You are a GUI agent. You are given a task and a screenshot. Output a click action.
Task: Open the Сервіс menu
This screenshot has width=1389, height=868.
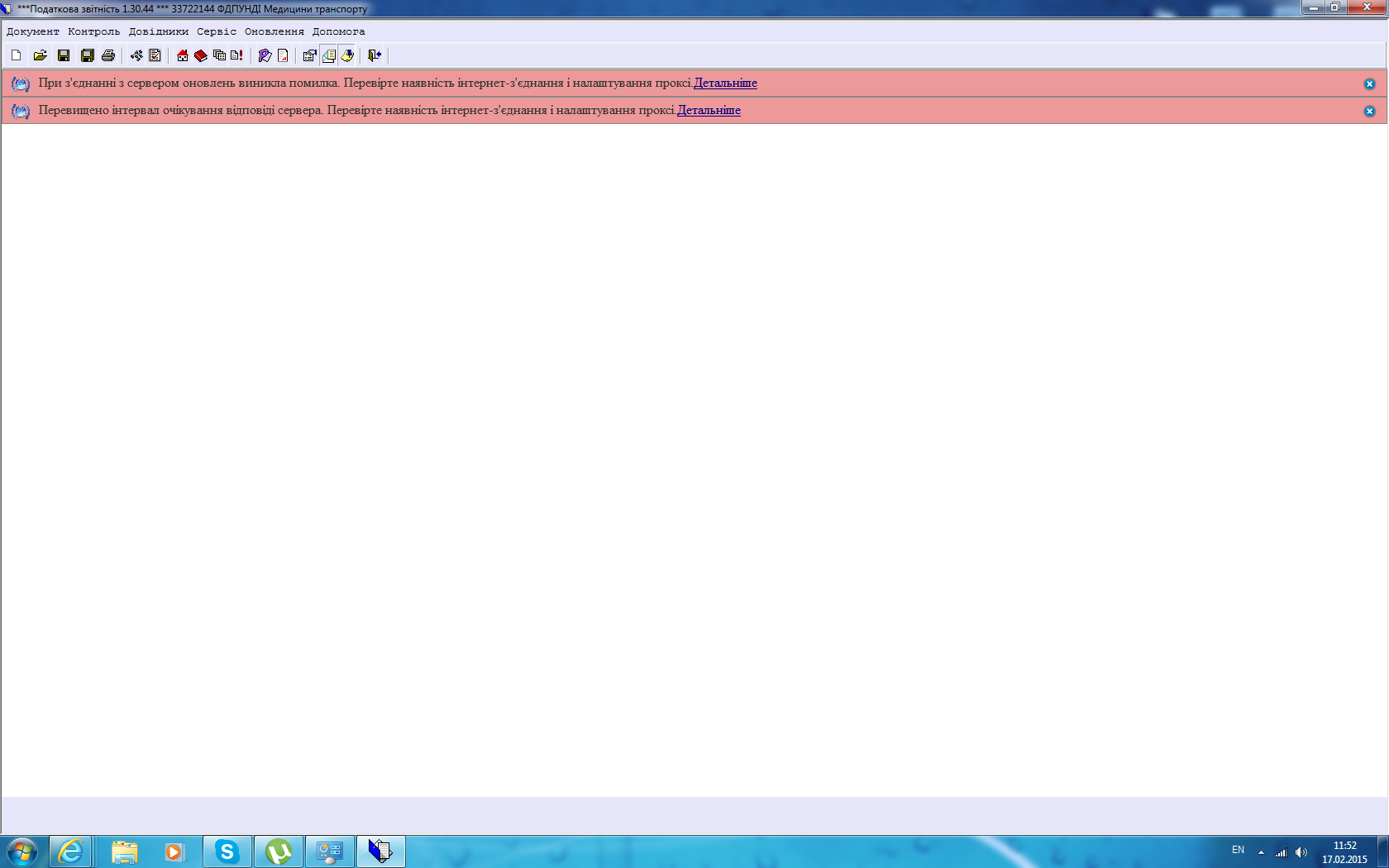(x=217, y=31)
